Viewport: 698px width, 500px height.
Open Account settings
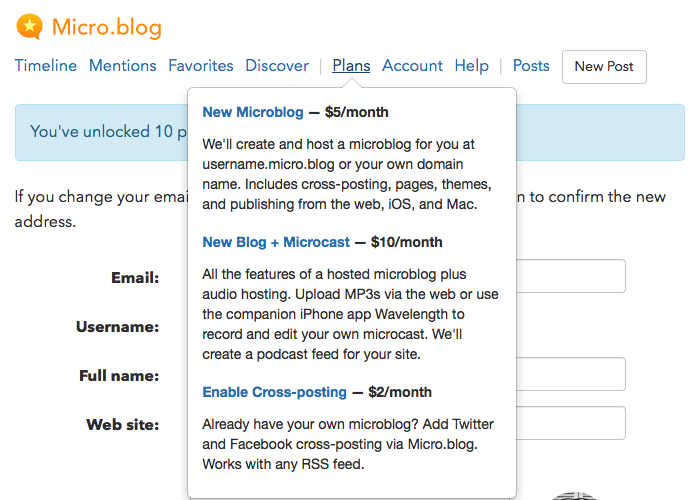[x=413, y=65]
